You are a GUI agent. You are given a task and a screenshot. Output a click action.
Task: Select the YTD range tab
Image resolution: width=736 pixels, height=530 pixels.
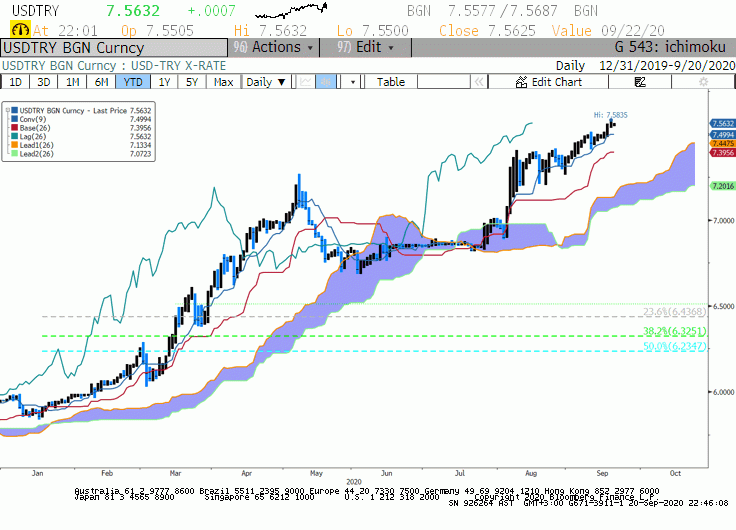click(133, 82)
